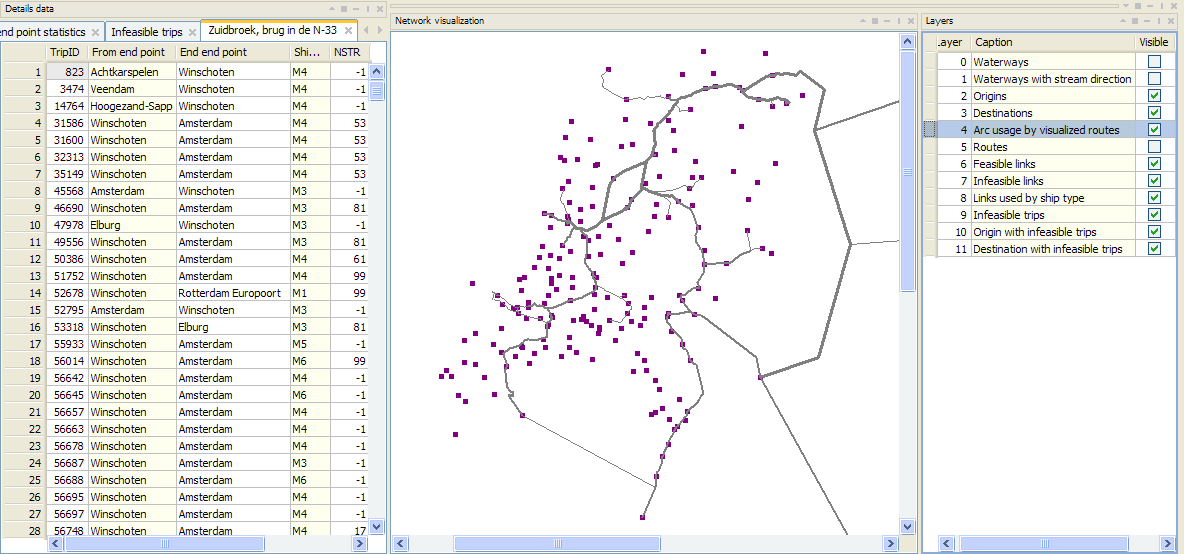
Task: Close the Zuidbroek, brug in de N-33 tab
Action: (348, 31)
